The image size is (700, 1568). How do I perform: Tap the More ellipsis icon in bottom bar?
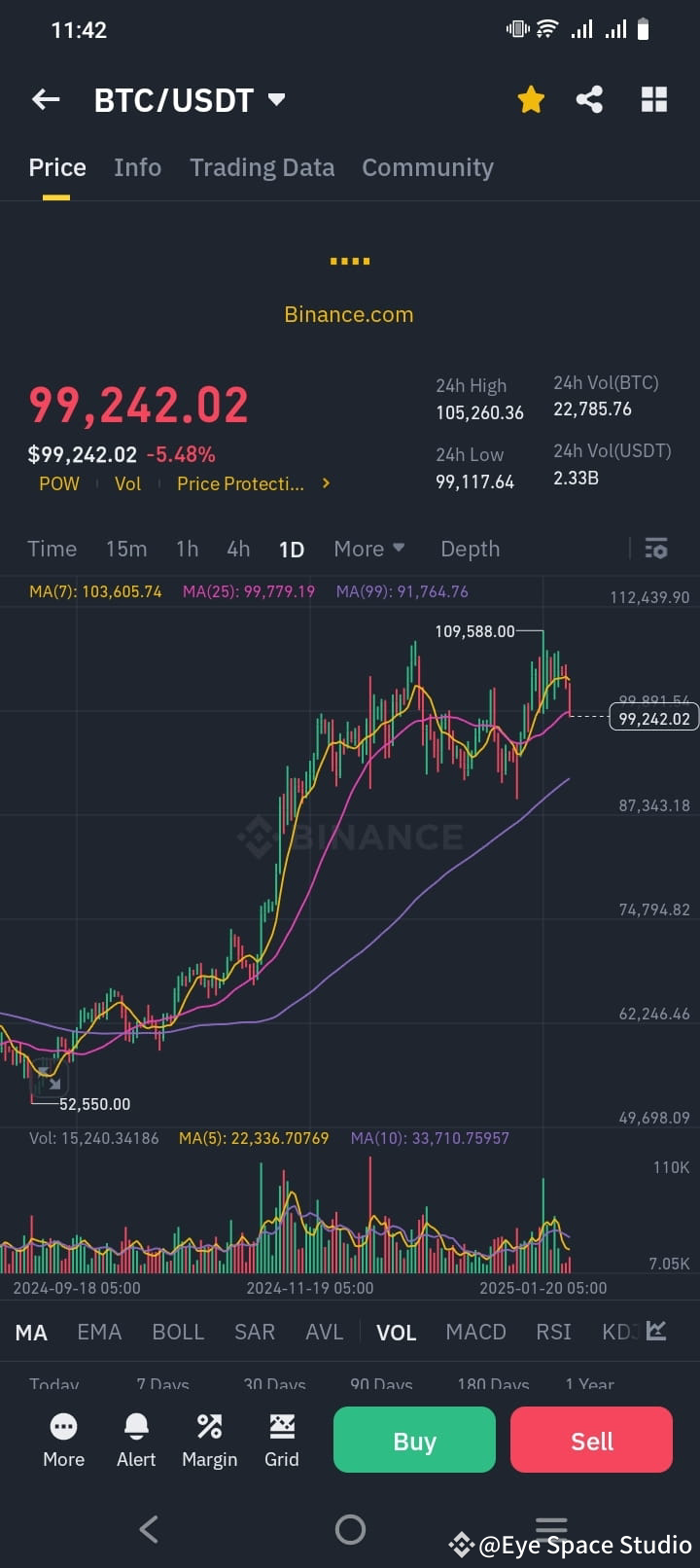point(62,1427)
